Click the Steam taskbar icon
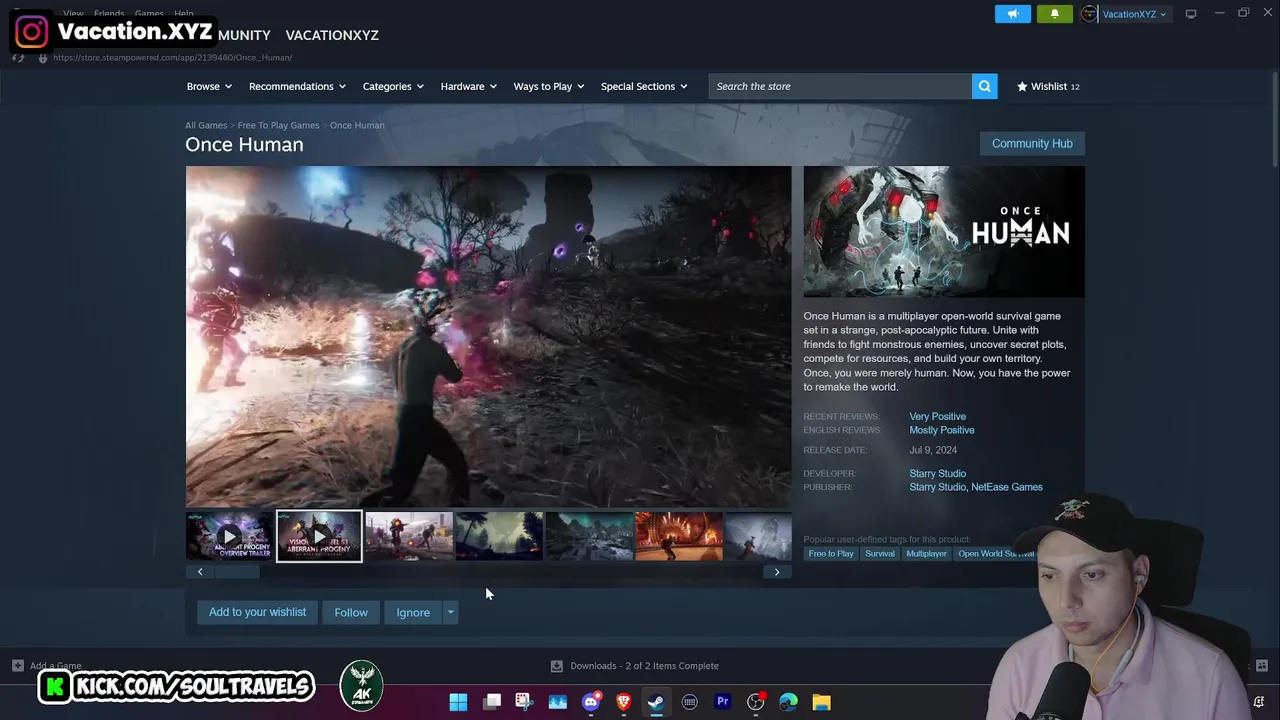The image size is (1280, 720). [656, 702]
